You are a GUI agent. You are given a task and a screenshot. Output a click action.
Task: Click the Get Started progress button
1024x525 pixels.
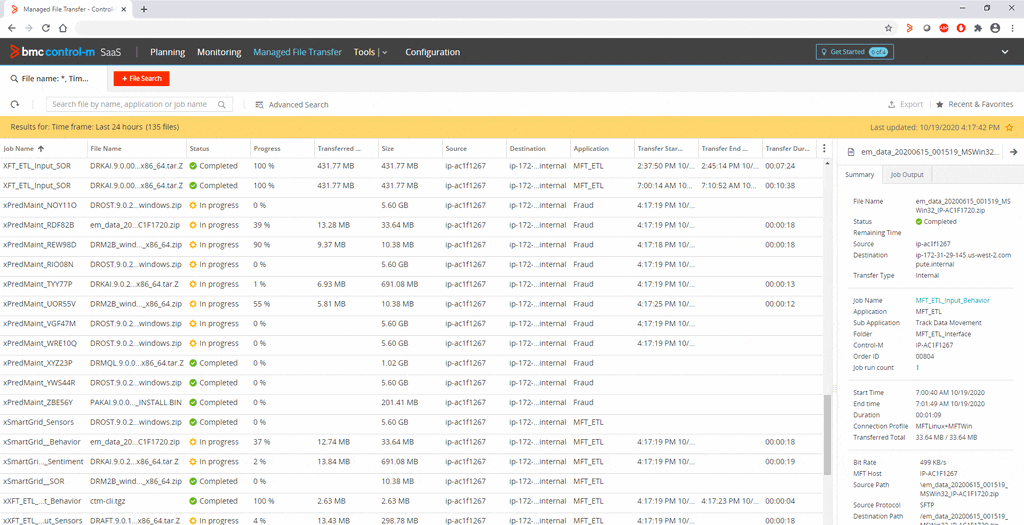point(853,52)
